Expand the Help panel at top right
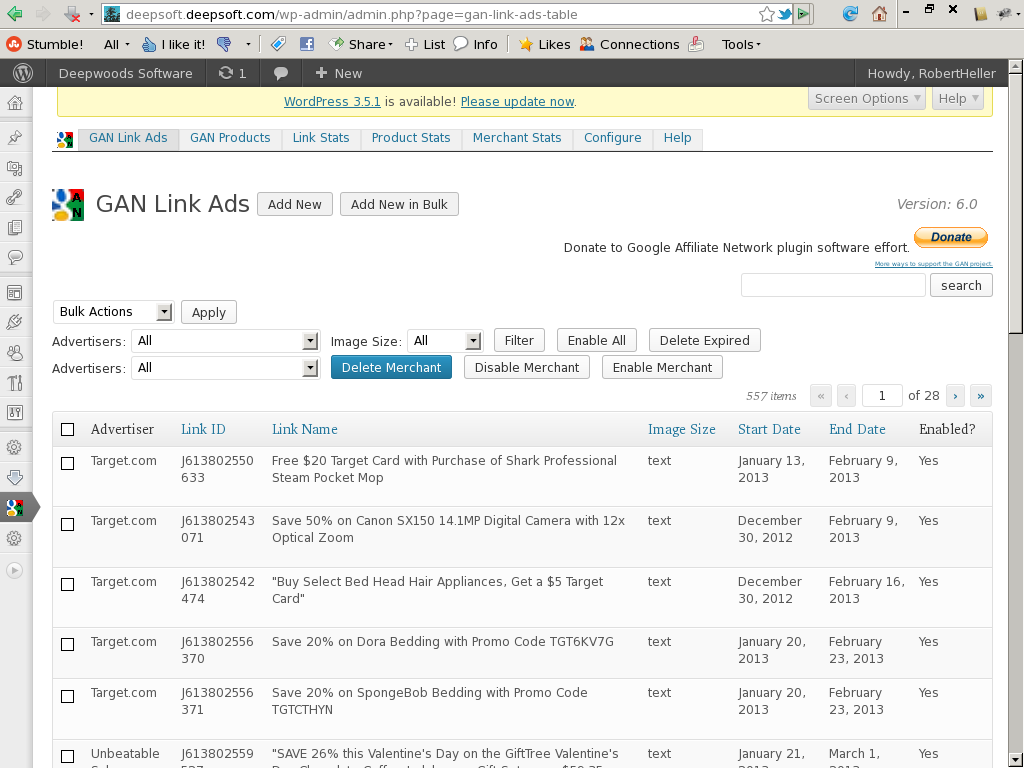This screenshot has height=768, width=1024. (958, 99)
